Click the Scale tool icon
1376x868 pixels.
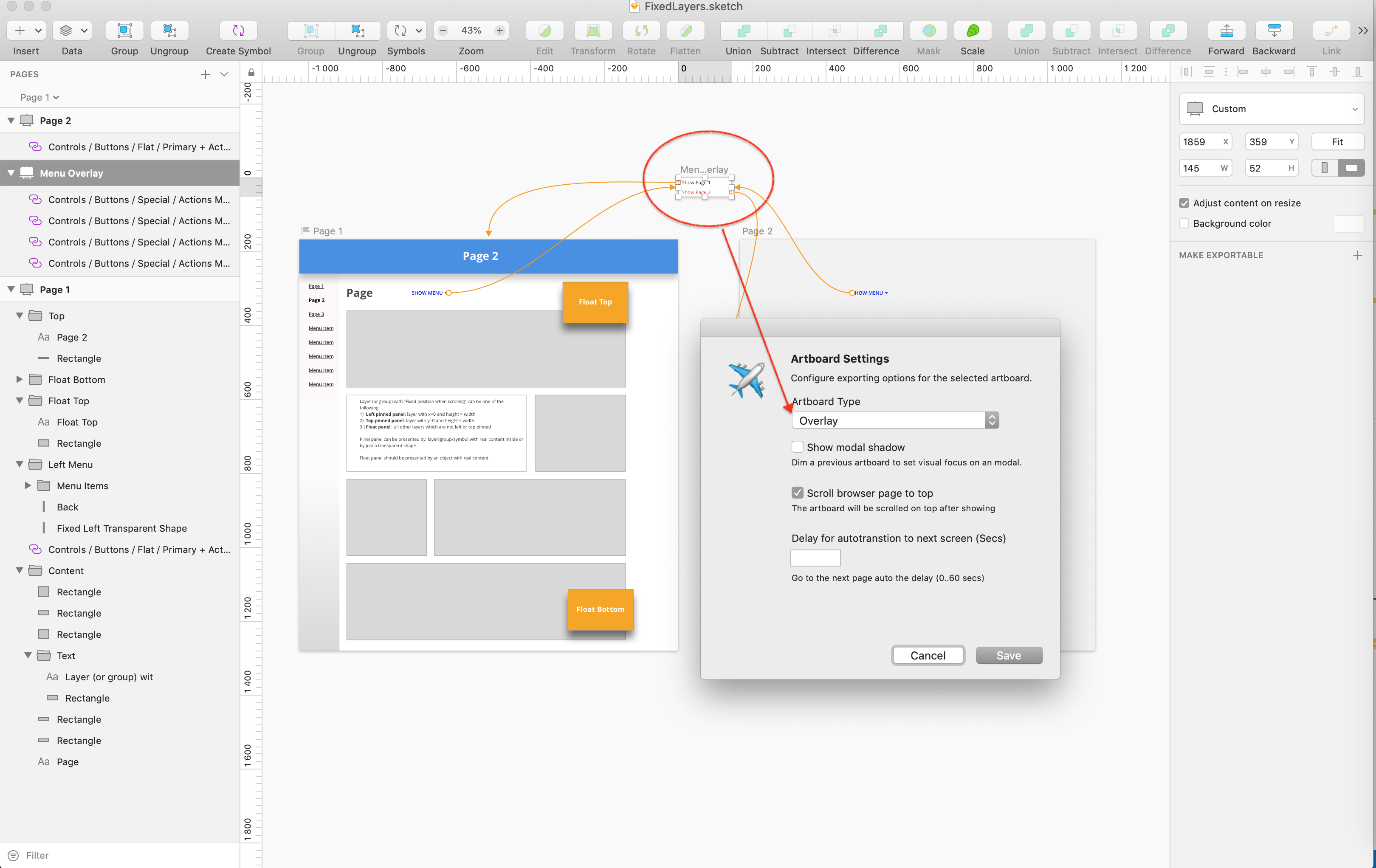[x=972, y=31]
